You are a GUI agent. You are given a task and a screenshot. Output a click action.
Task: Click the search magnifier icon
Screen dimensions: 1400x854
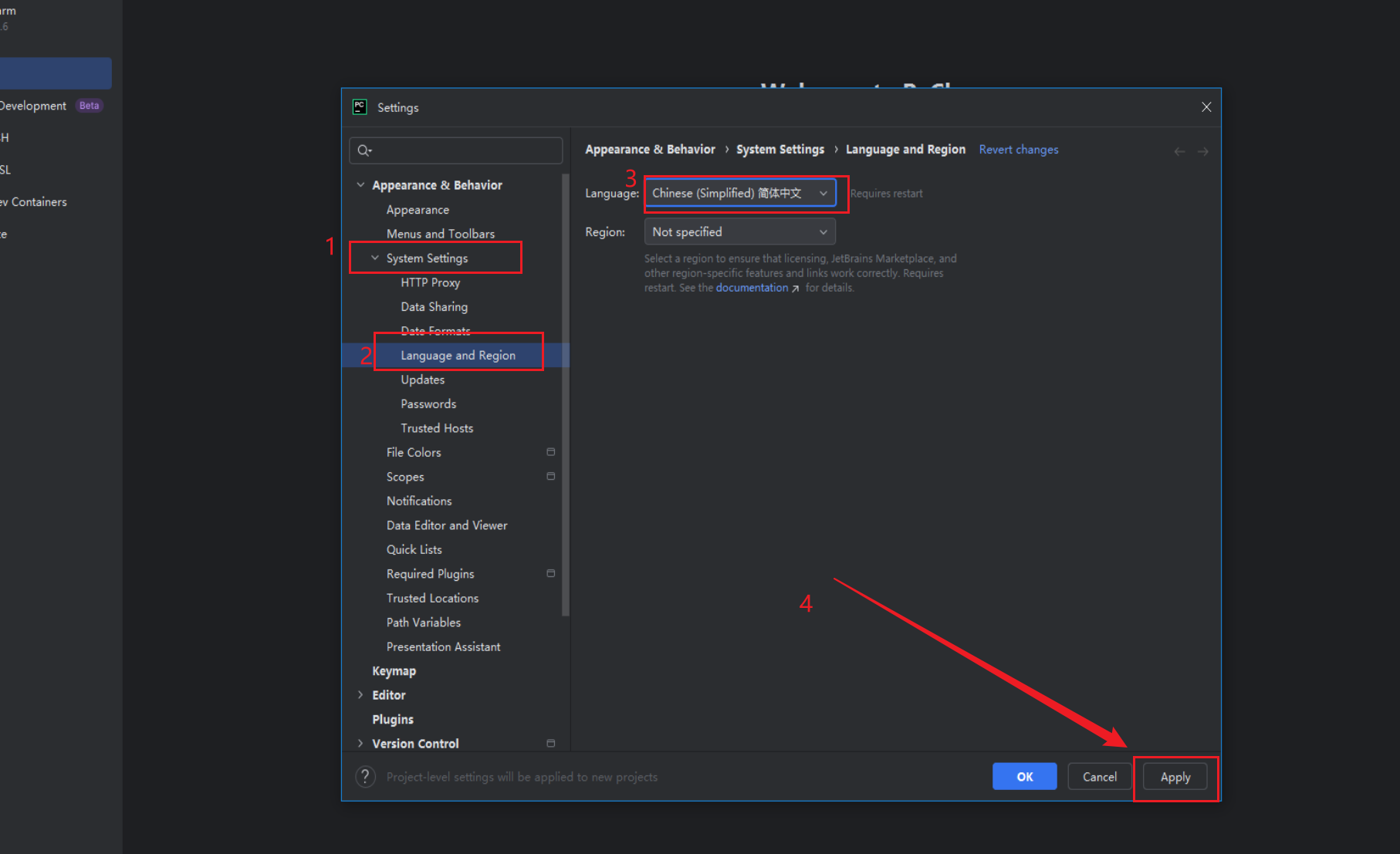364,150
